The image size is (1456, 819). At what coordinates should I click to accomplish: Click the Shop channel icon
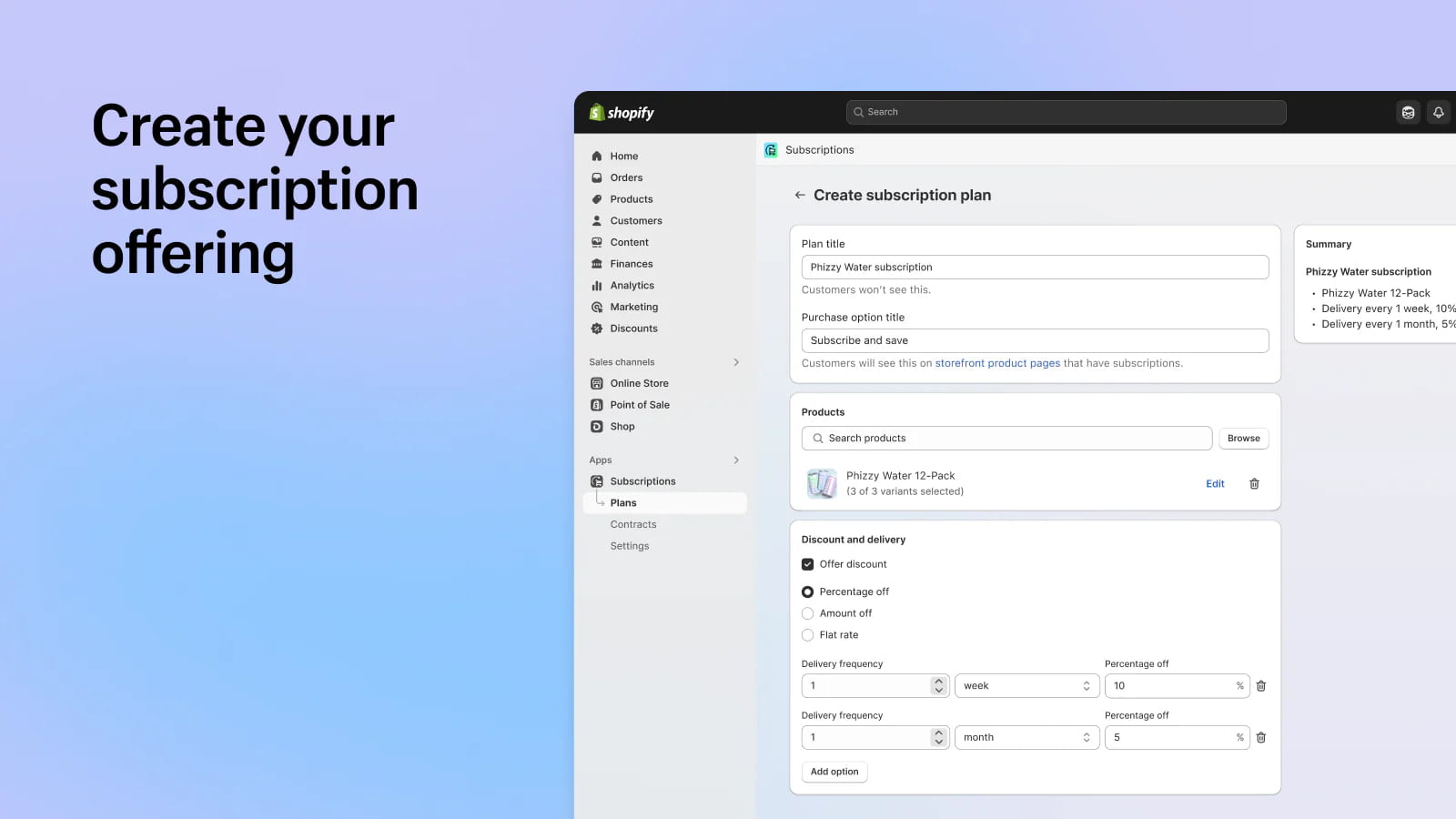click(597, 426)
